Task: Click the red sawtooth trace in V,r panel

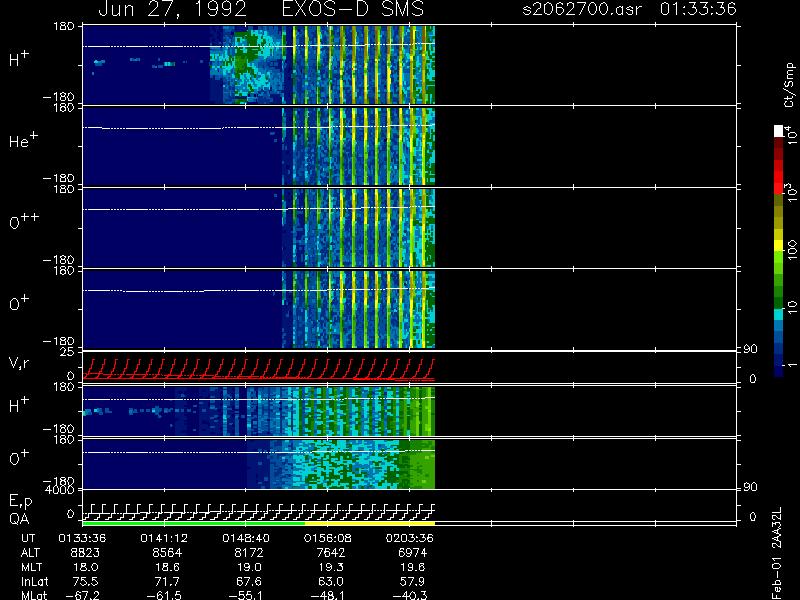Action: click(x=258, y=369)
